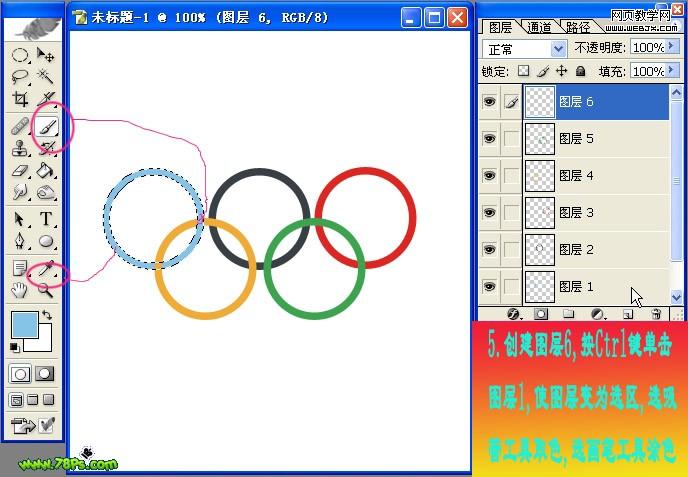
Task: Switch to Standard Screen mode
Action: pyautogui.click(x=17, y=400)
